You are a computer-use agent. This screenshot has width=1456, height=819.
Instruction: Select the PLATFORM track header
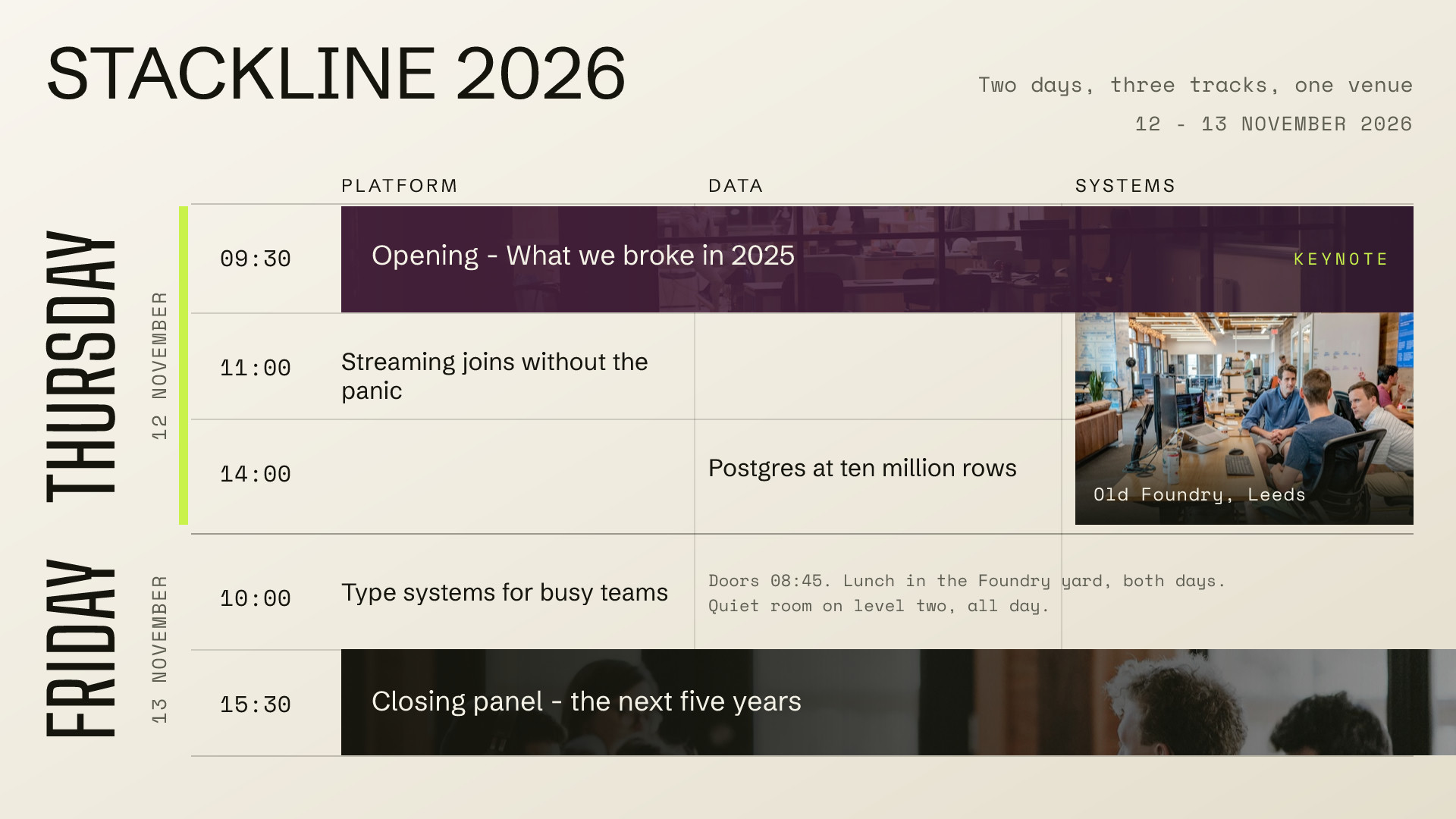[x=399, y=186]
